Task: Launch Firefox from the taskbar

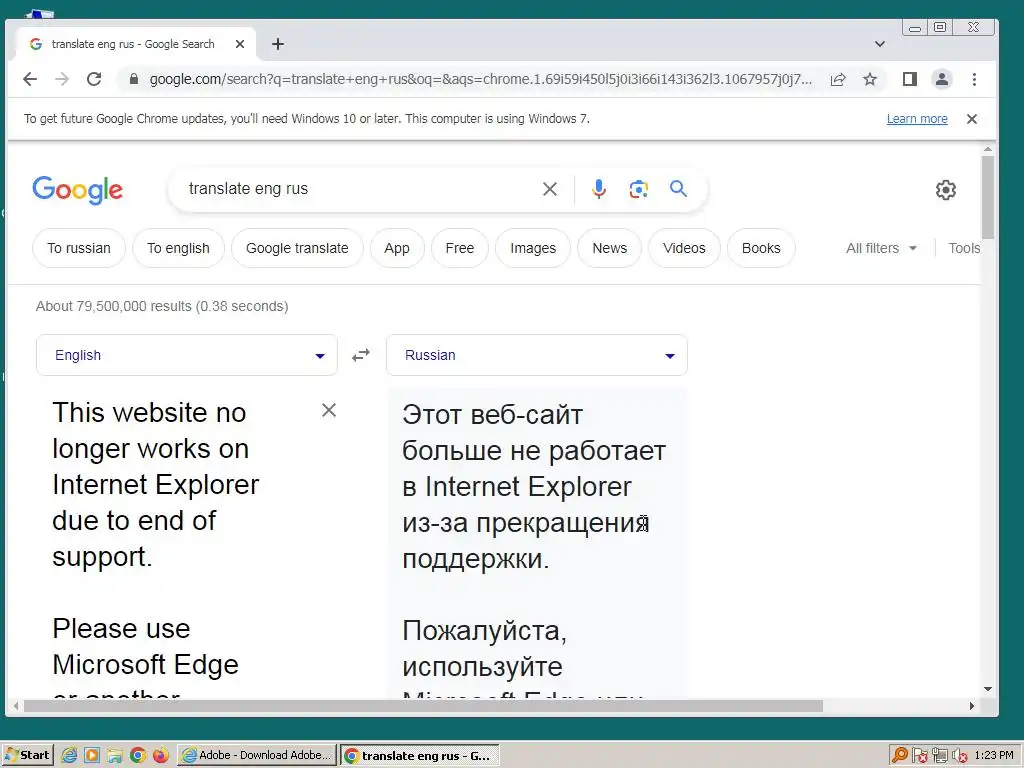Action: coord(161,756)
